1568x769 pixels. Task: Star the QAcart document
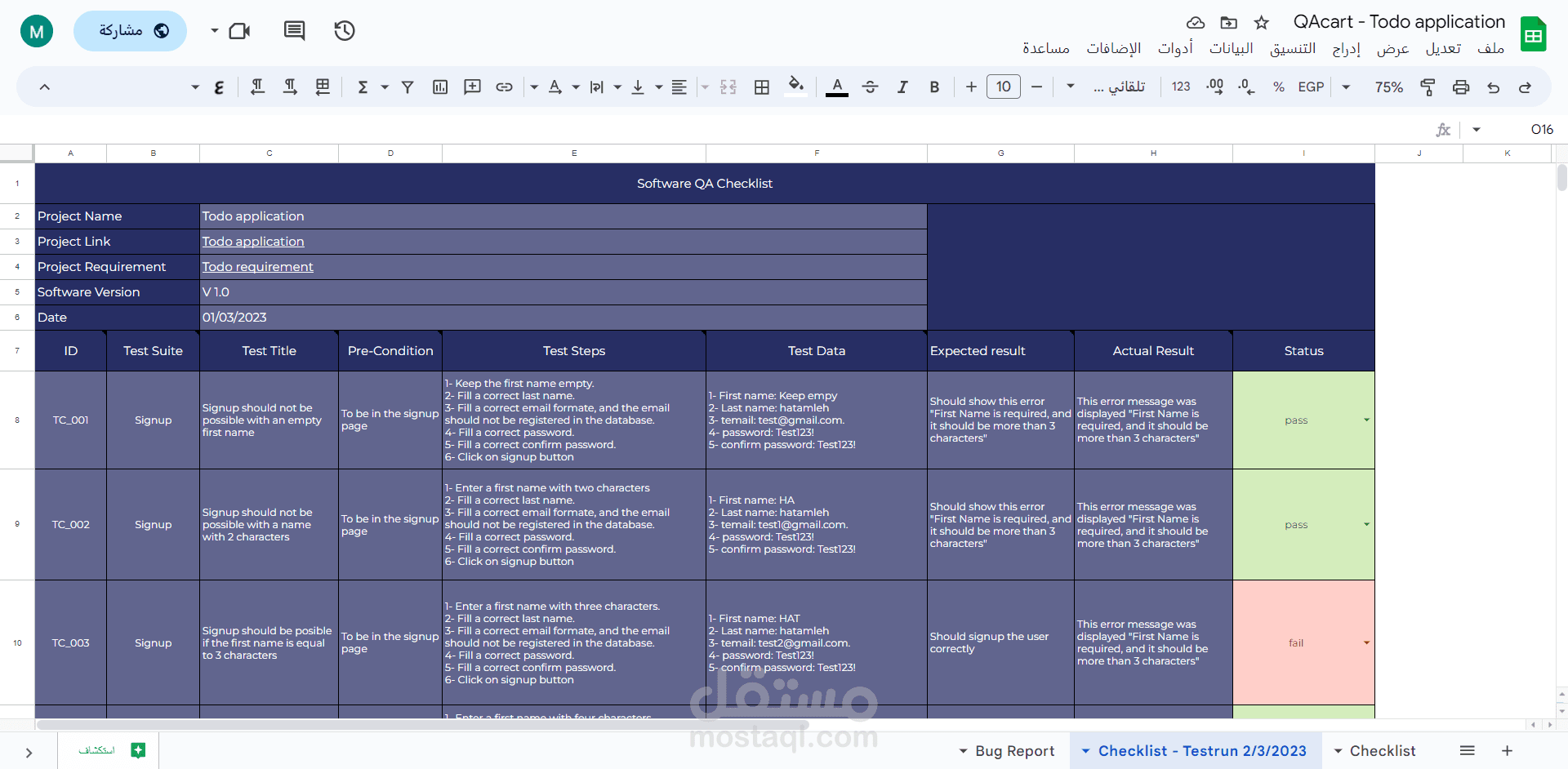click(1262, 23)
